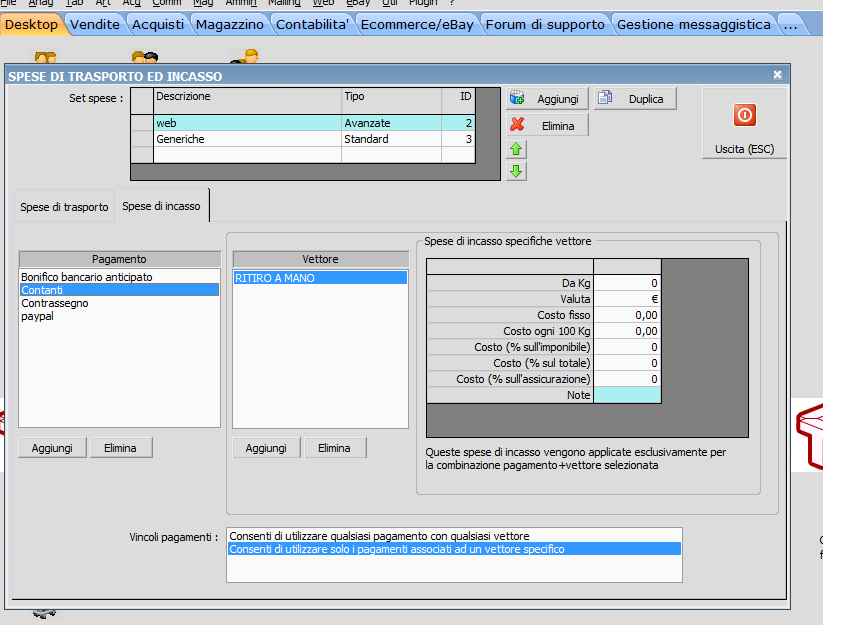Click the red X Elimina button
This screenshot has height=625, width=864.
click(547, 125)
